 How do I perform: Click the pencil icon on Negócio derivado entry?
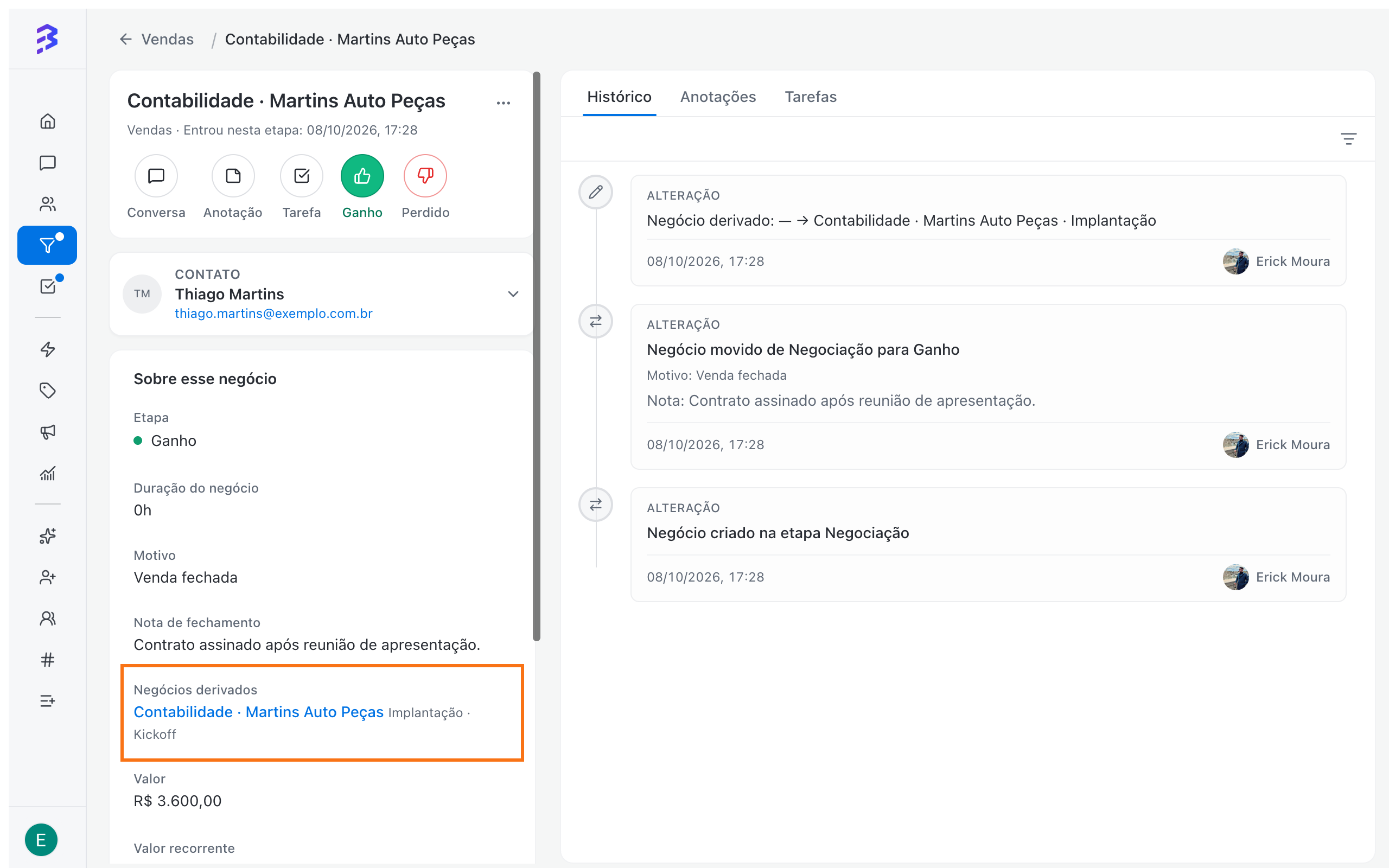(596, 192)
